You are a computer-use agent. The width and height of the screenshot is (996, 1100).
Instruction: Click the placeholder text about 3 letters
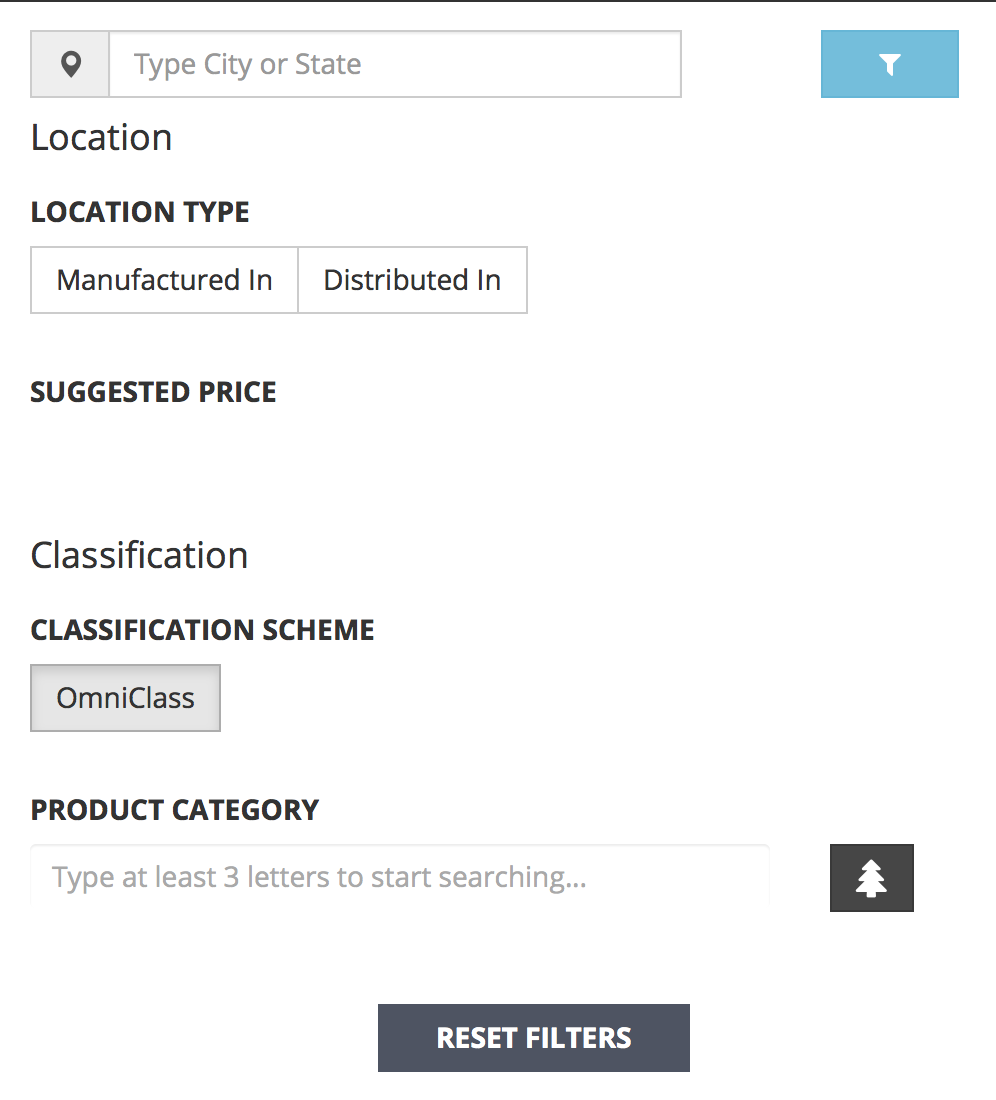pos(319,877)
